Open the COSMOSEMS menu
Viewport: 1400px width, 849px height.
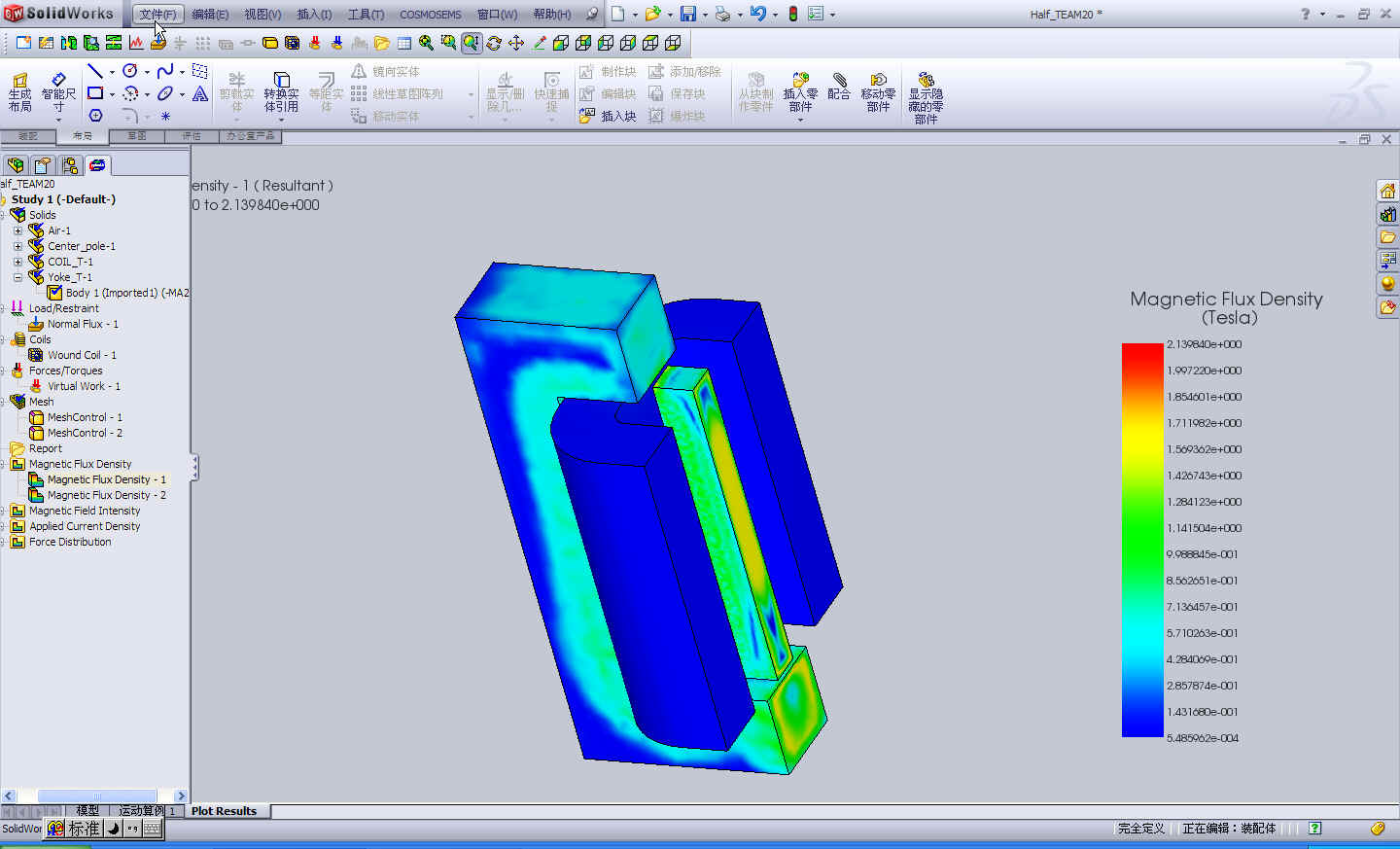tap(430, 14)
